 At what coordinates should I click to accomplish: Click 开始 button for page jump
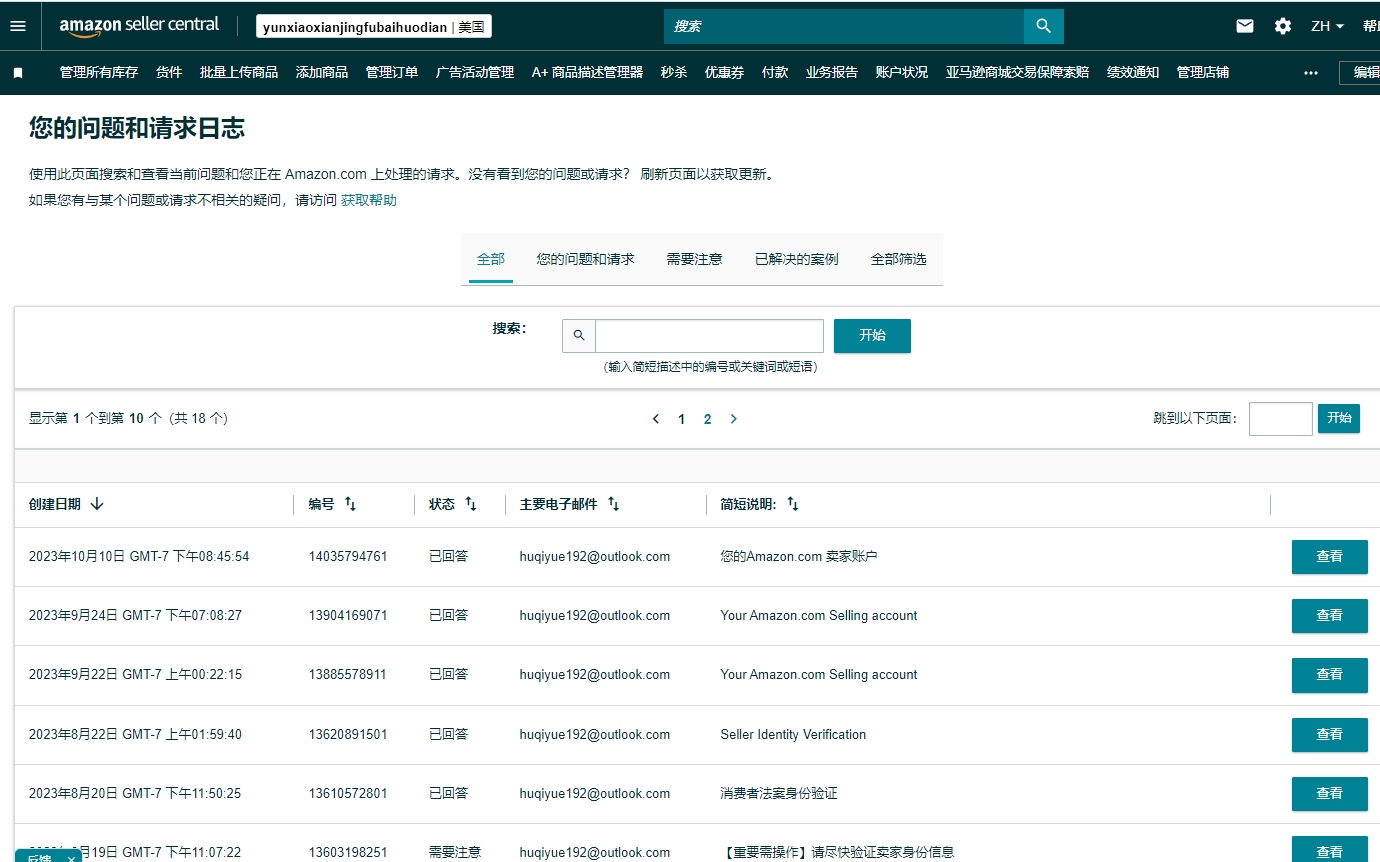pyautogui.click(x=1339, y=418)
